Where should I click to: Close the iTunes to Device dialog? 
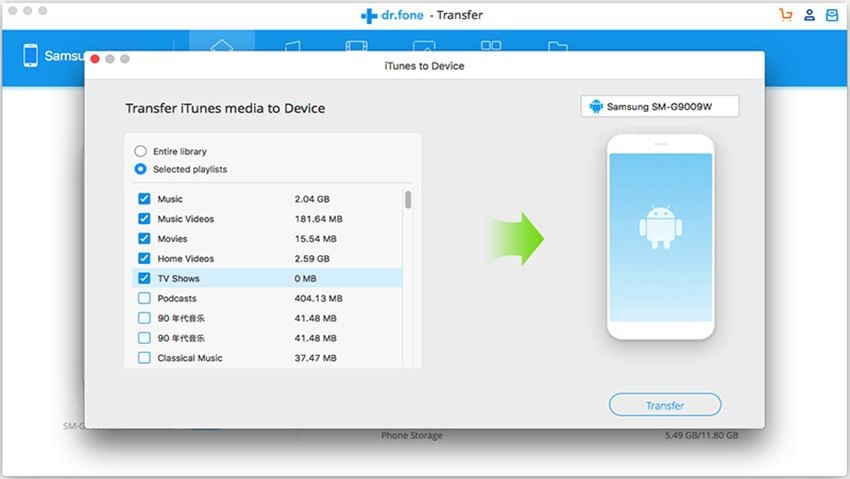[x=95, y=59]
